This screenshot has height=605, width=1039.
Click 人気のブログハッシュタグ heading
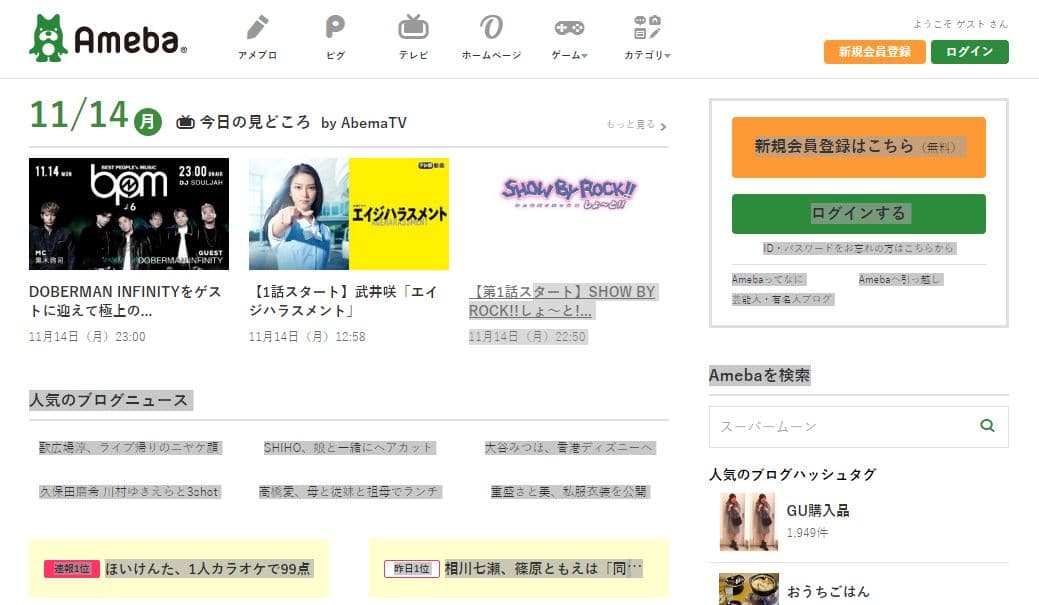[793, 474]
